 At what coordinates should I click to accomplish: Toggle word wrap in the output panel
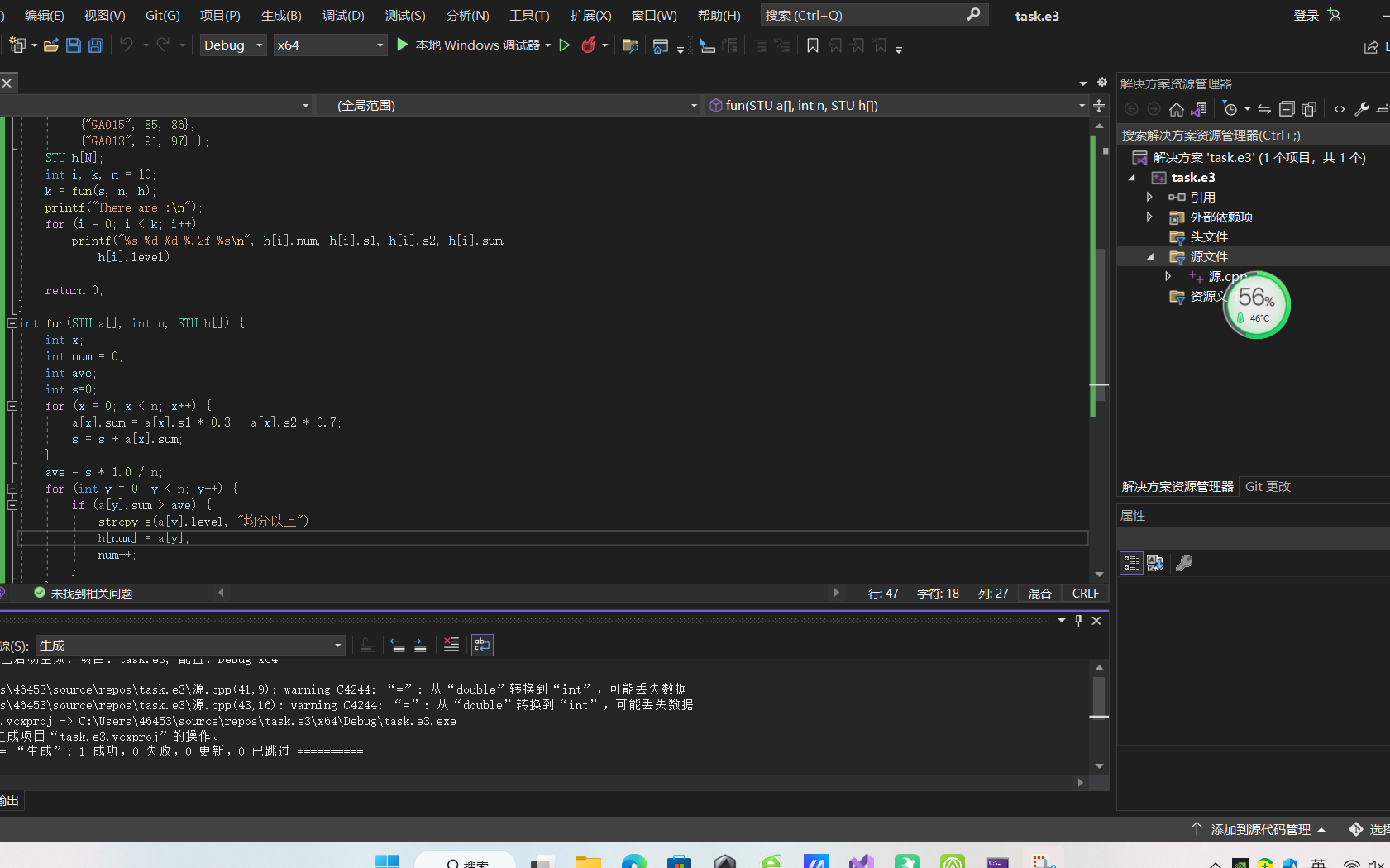482,645
